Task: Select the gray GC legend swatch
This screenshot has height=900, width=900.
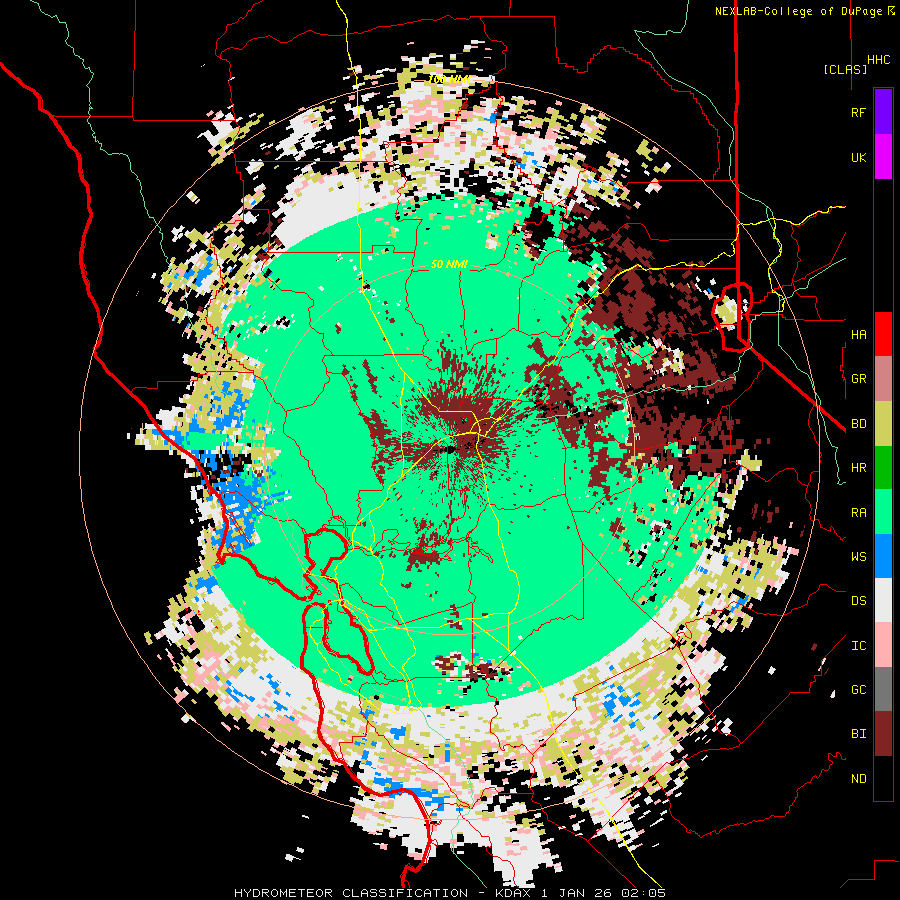Action: click(x=883, y=689)
